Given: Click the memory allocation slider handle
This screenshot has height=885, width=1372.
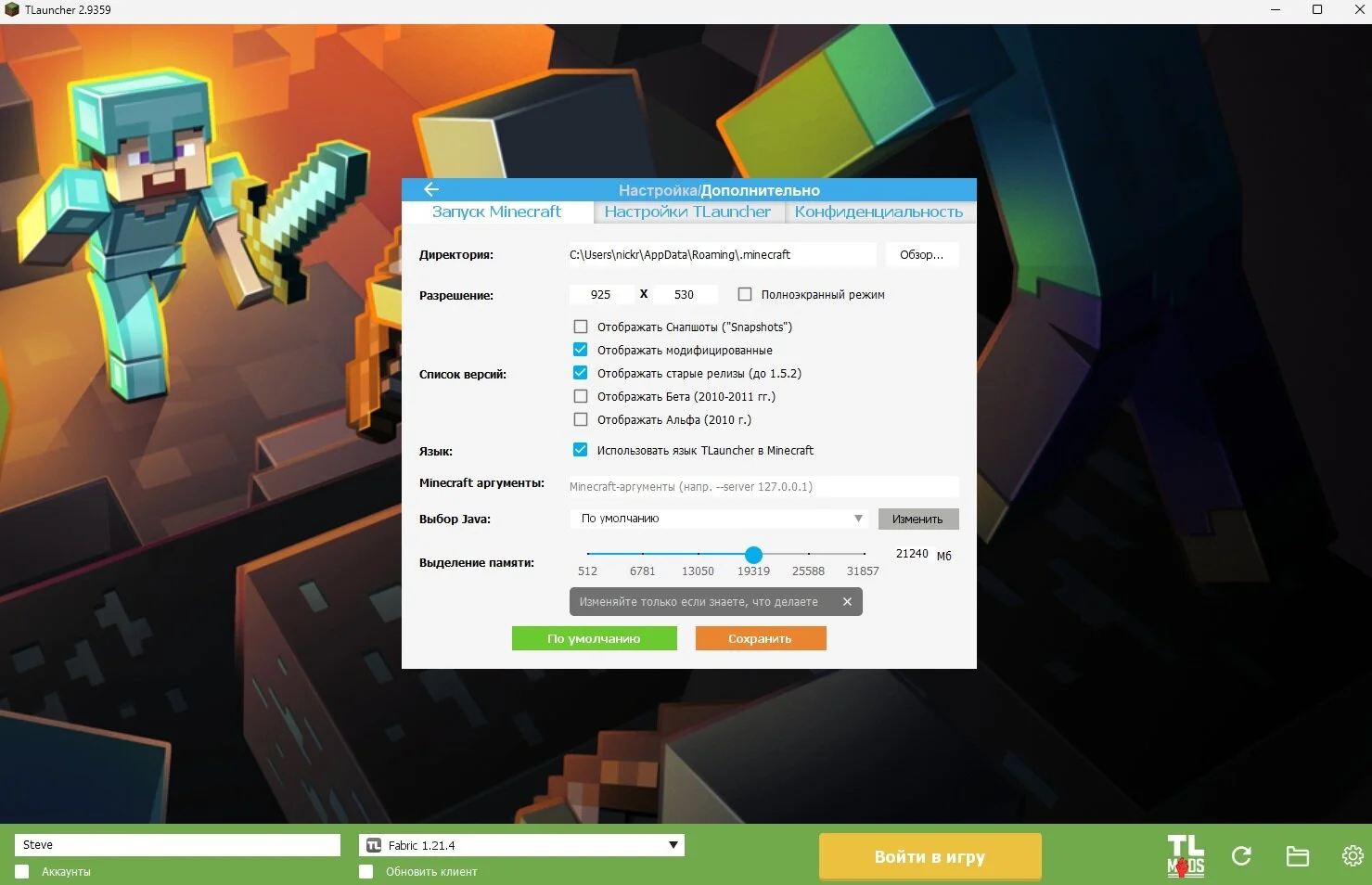Looking at the screenshot, I should click(753, 555).
